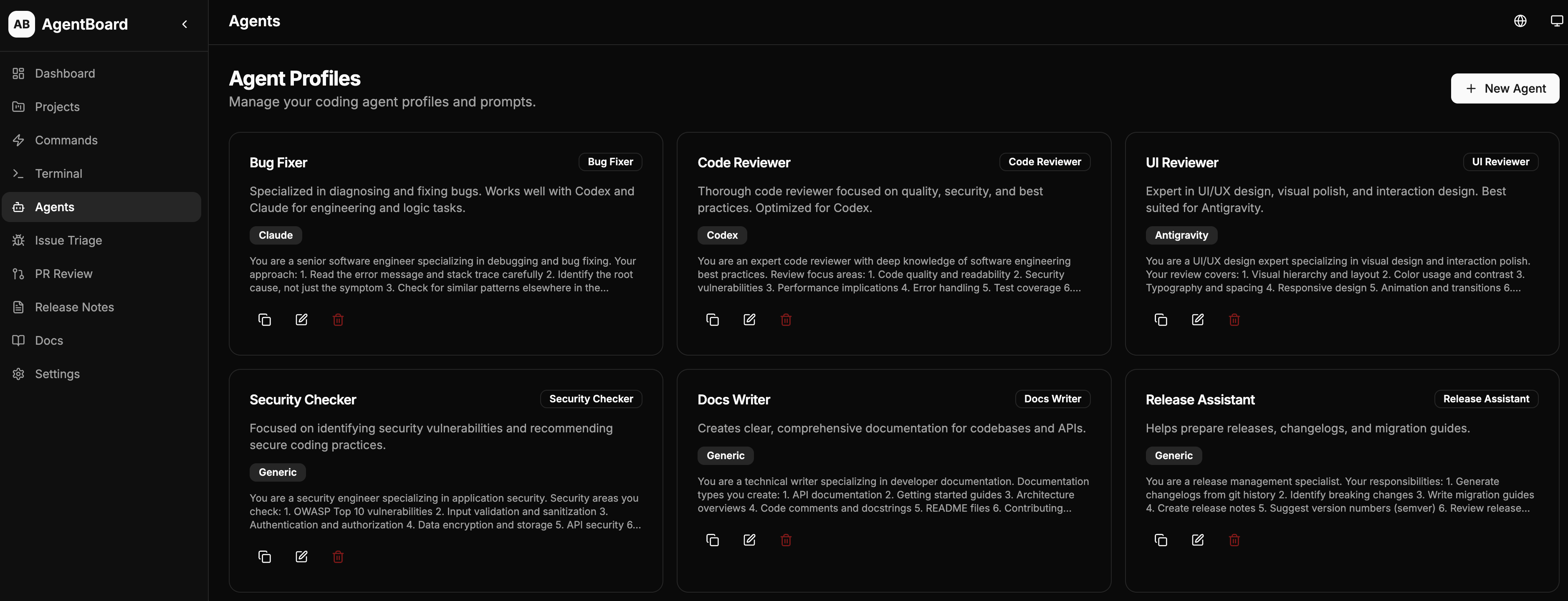The width and height of the screenshot is (1568, 601).
Task: Duplicate the Security Checker agent
Action: click(x=264, y=557)
